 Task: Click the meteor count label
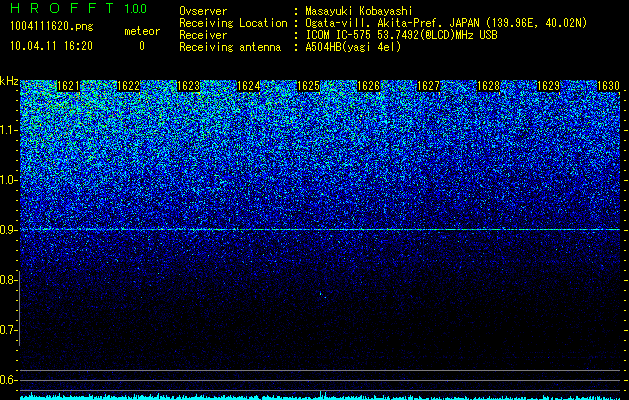point(142,31)
